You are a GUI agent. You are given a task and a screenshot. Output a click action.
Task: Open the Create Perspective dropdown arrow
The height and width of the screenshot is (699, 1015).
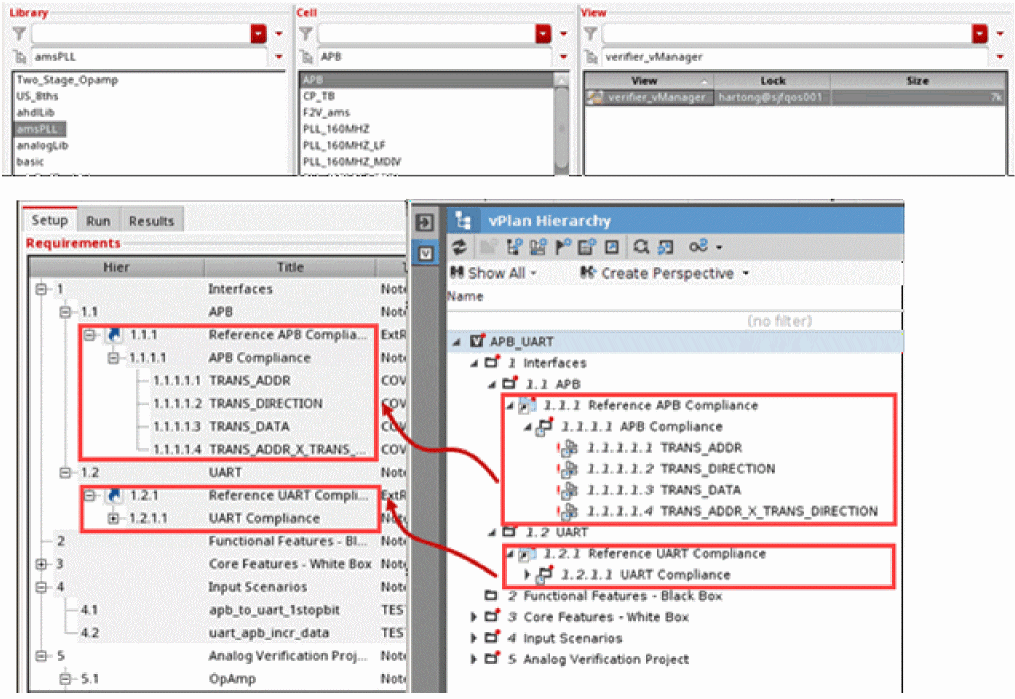coord(746,274)
